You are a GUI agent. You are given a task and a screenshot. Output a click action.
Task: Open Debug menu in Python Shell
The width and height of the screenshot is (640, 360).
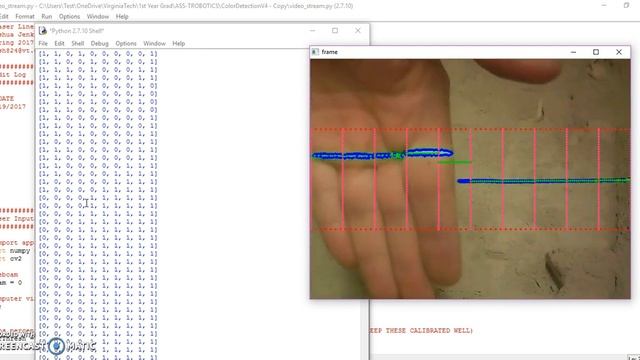tap(100, 44)
